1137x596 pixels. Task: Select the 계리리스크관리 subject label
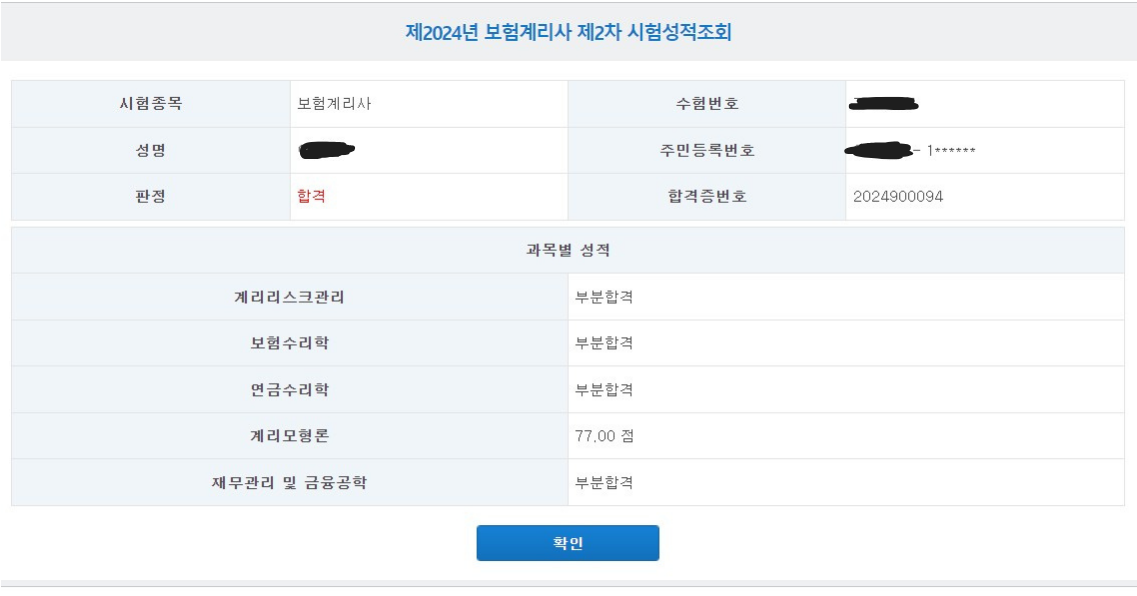[x=289, y=297]
